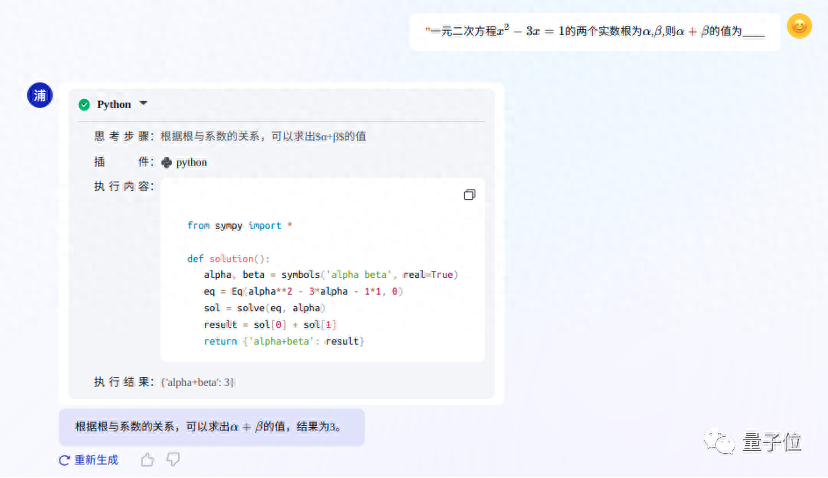Image resolution: width=828 pixels, height=478 pixels.
Task: Click the return statement code line
Action: click(x=283, y=342)
